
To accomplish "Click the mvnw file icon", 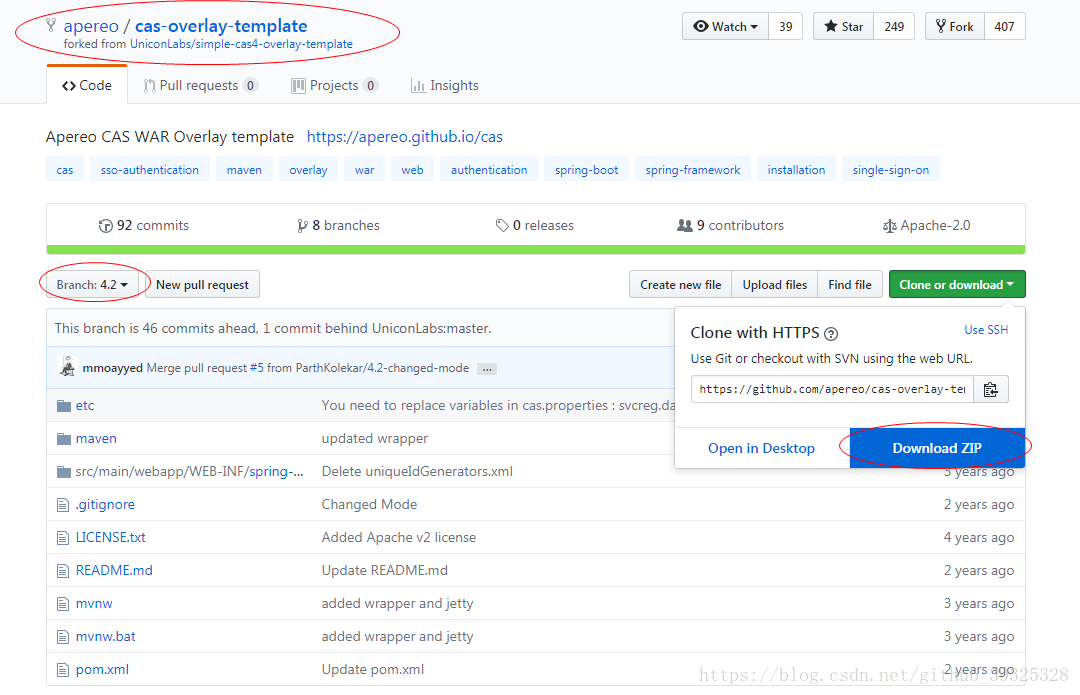I will pos(63,604).
